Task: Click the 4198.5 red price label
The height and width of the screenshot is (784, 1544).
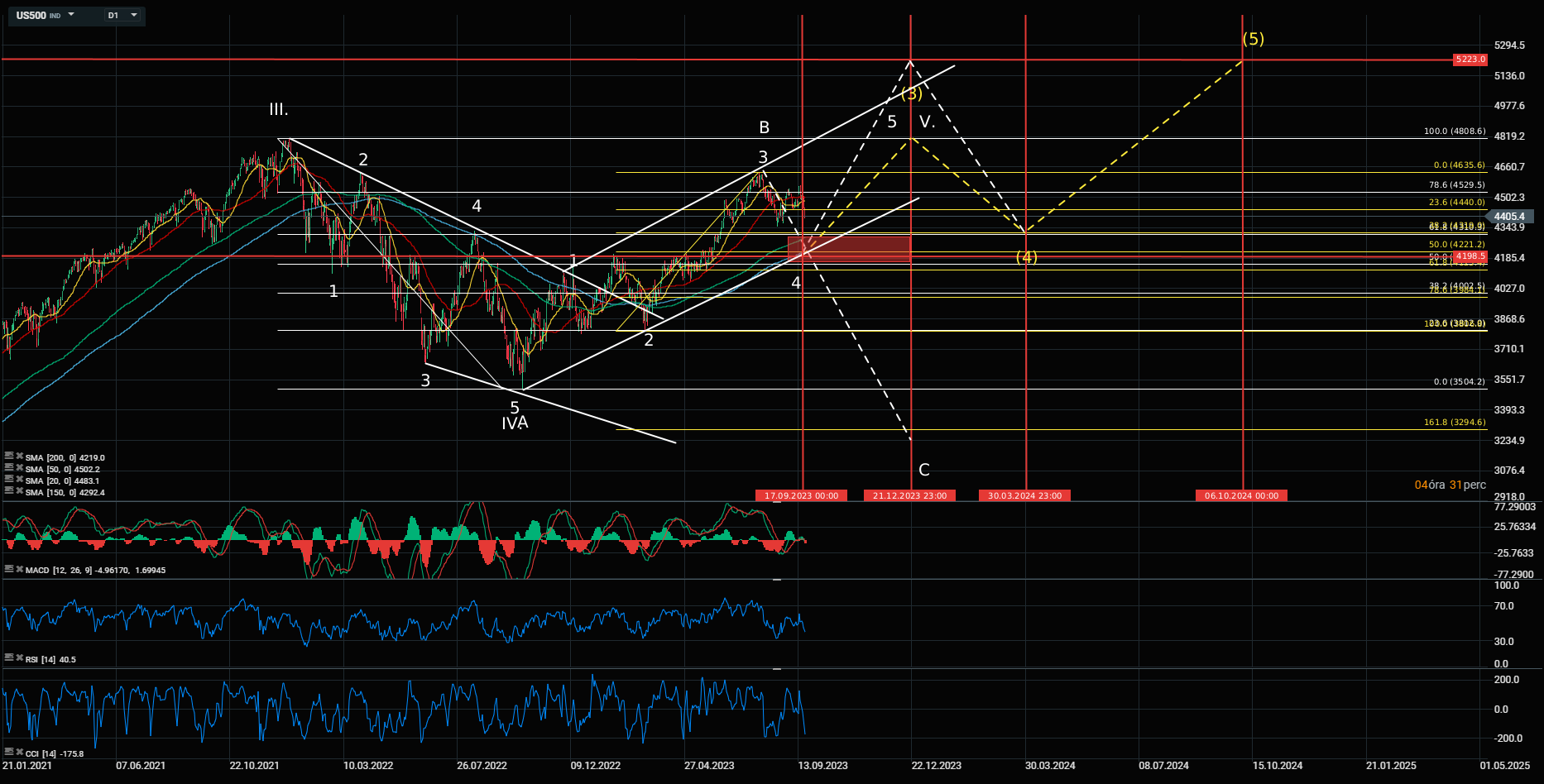Action: coord(1470,256)
